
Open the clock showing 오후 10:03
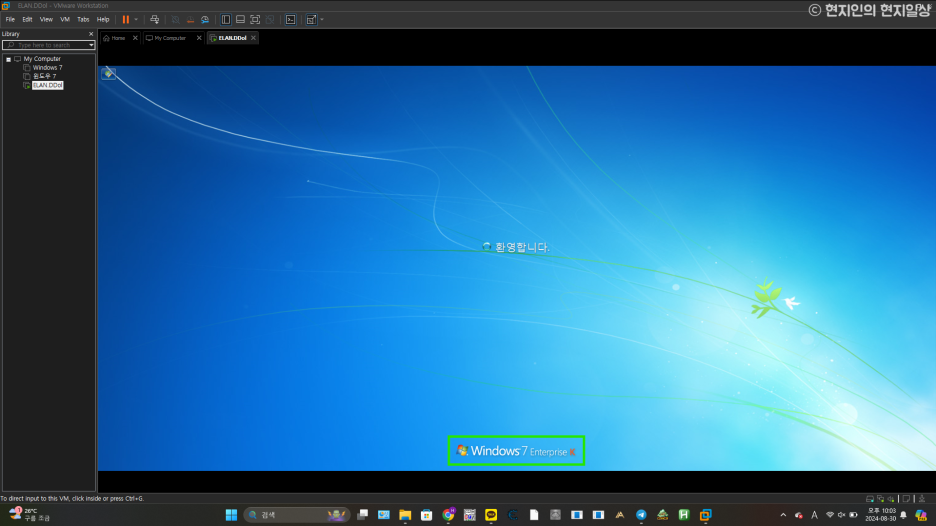click(880, 515)
